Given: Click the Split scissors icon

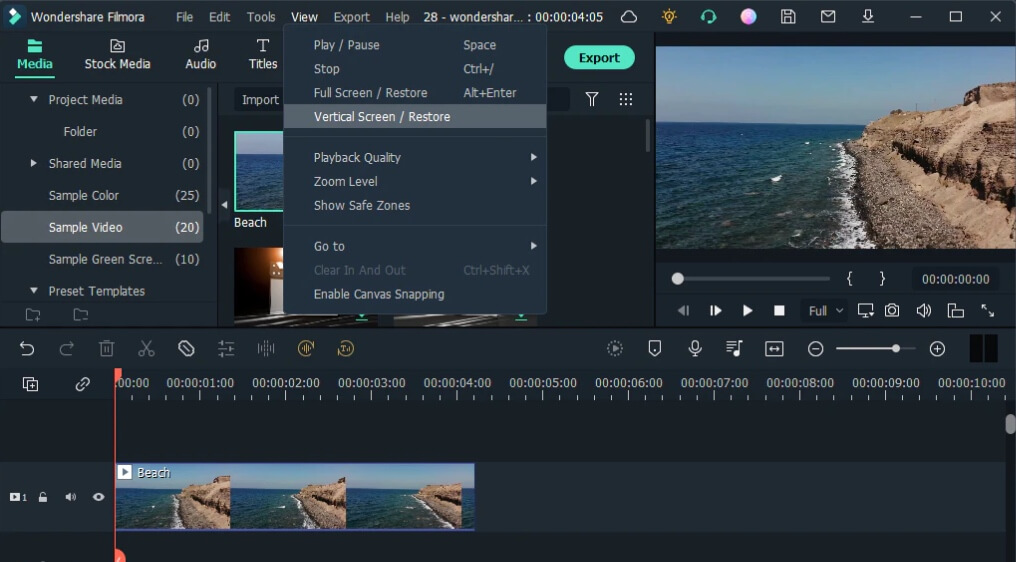Looking at the screenshot, I should (x=146, y=349).
